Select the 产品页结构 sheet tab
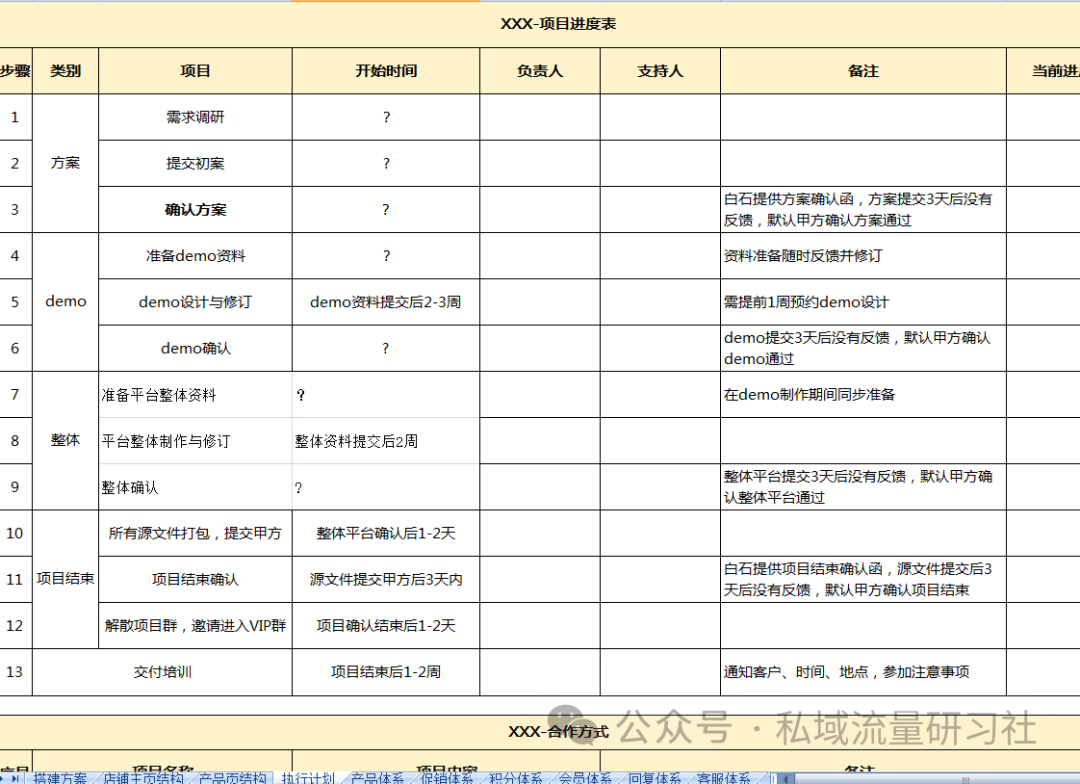 (x=232, y=778)
